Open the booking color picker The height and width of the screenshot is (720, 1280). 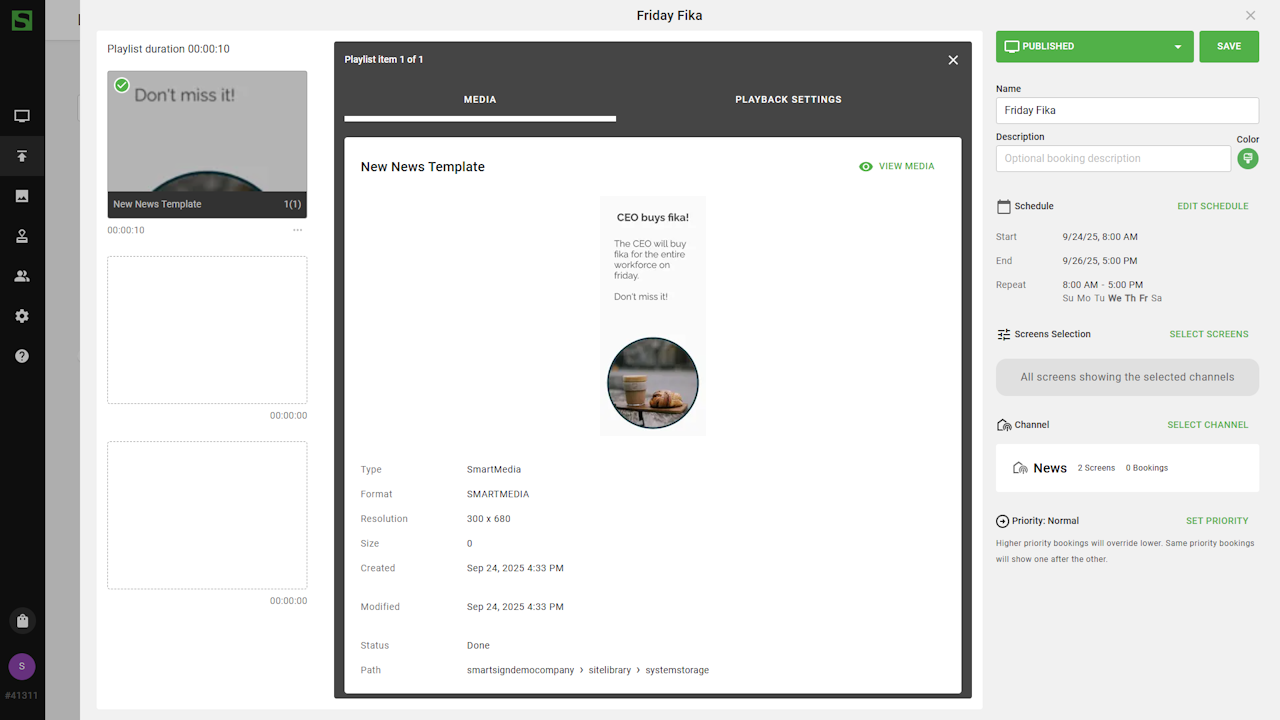click(1247, 159)
